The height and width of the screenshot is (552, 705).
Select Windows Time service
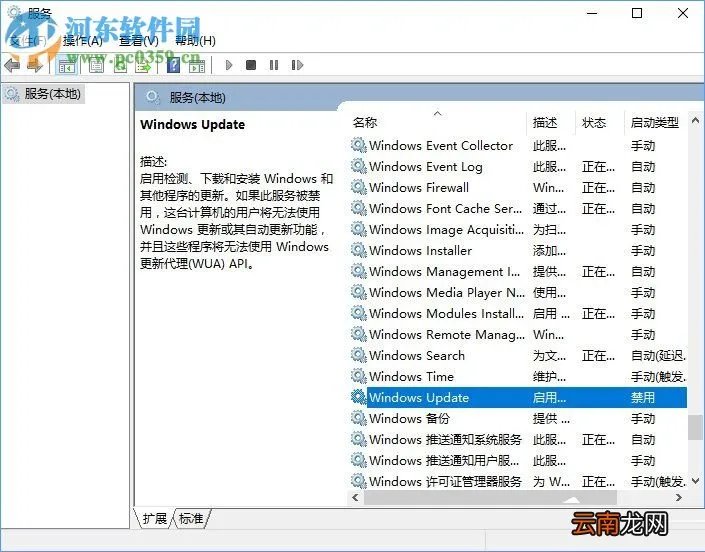(518, 376)
